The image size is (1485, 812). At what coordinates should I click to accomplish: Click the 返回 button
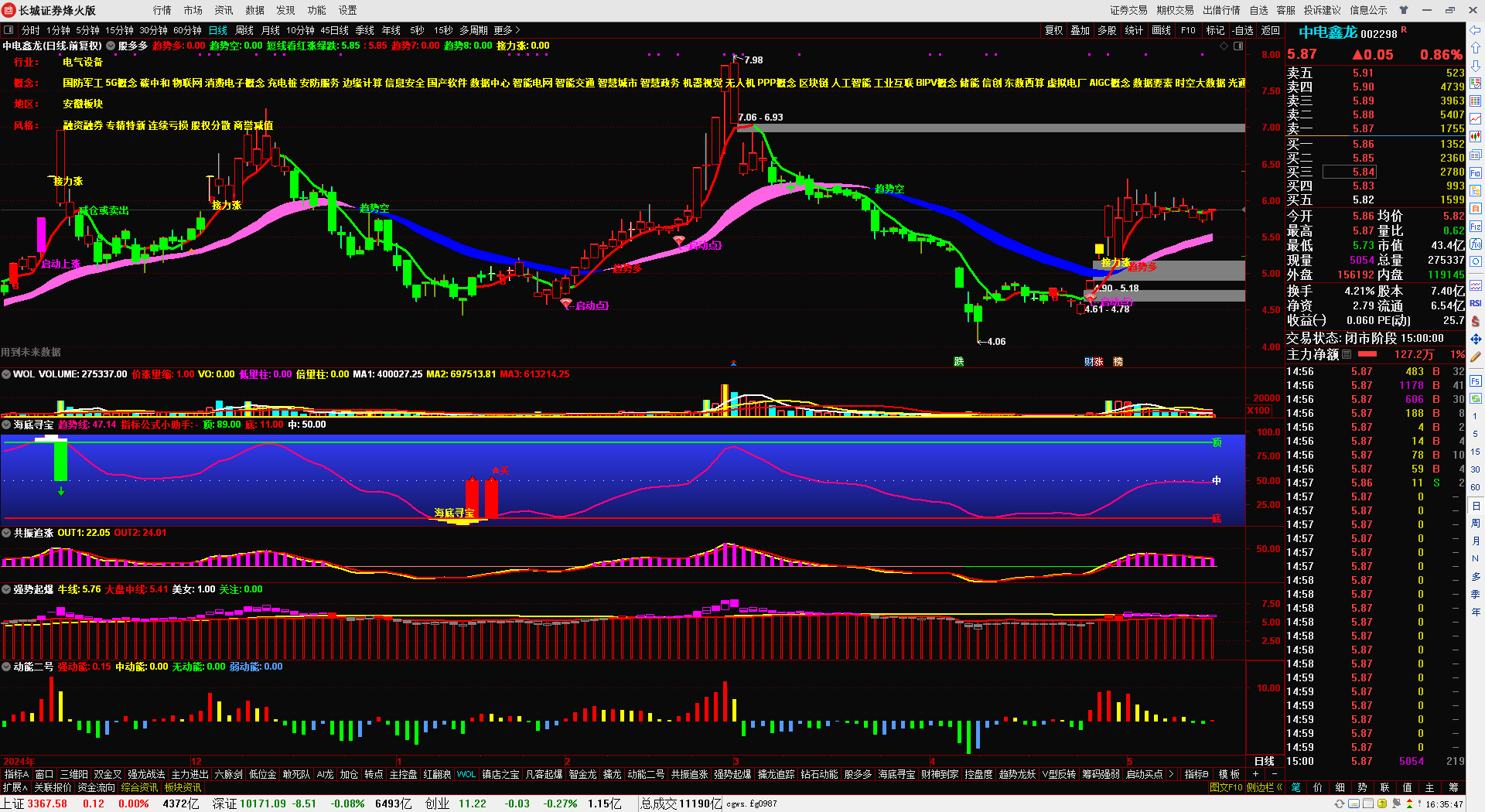point(1271,30)
